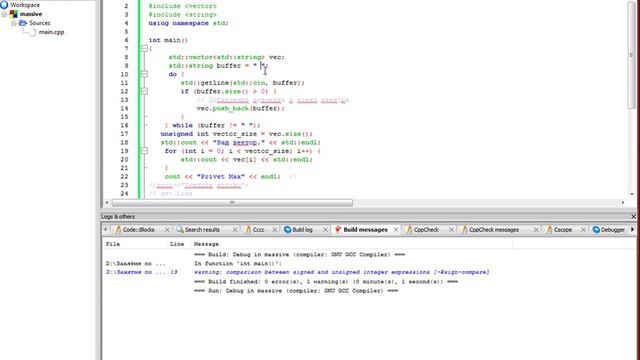This screenshot has width=640, height=360.
Task: Open the Search results tab
Action: [x=202, y=230]
